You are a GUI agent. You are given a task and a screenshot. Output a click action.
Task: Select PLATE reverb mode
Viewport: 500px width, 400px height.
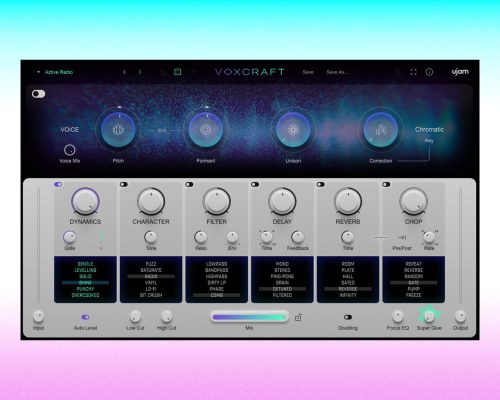[x=348, y=270]
